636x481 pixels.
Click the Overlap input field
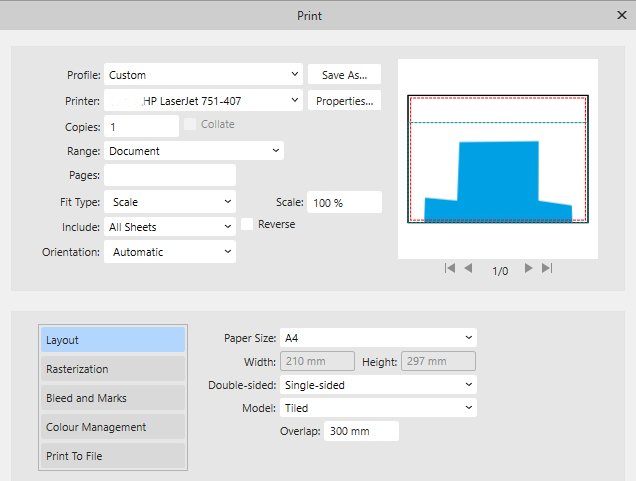(361, 431)
